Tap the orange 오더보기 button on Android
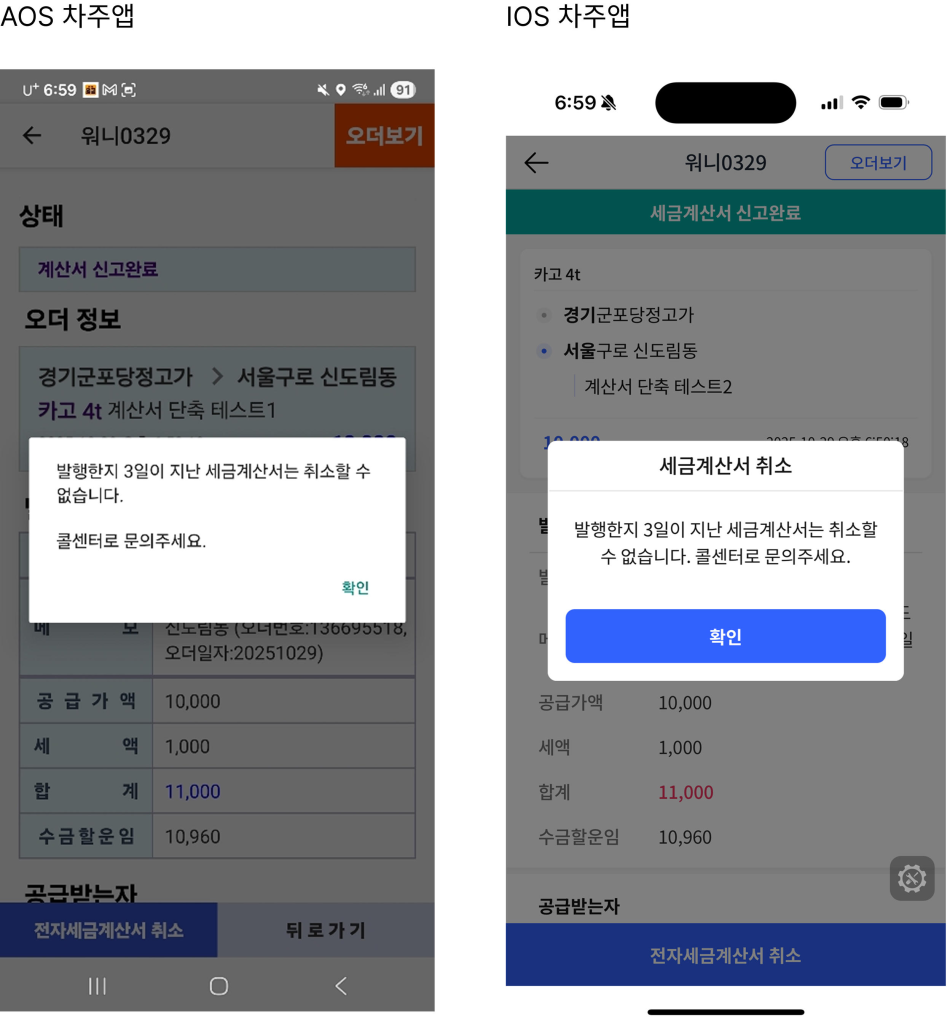The width and height of the screenshot is (950, 1024). (384, 135)
